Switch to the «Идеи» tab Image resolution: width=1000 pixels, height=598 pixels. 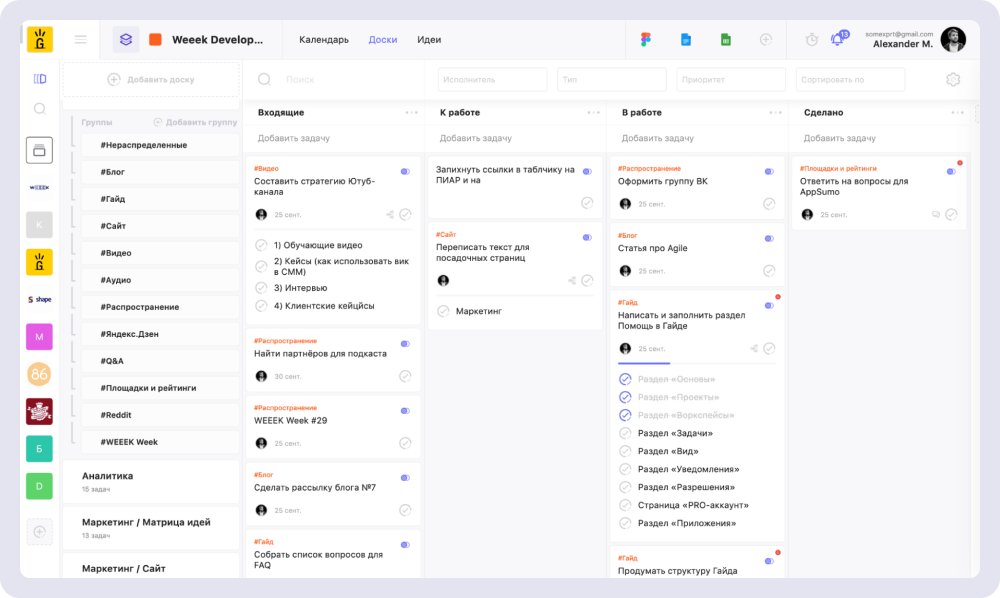[x=429, y=40]
